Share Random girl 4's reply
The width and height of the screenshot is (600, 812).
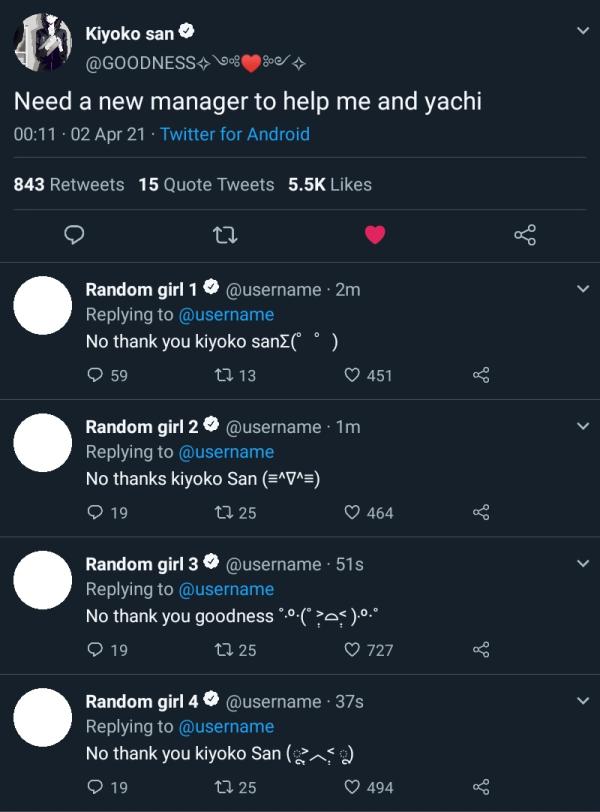click(x=481, y=787)
